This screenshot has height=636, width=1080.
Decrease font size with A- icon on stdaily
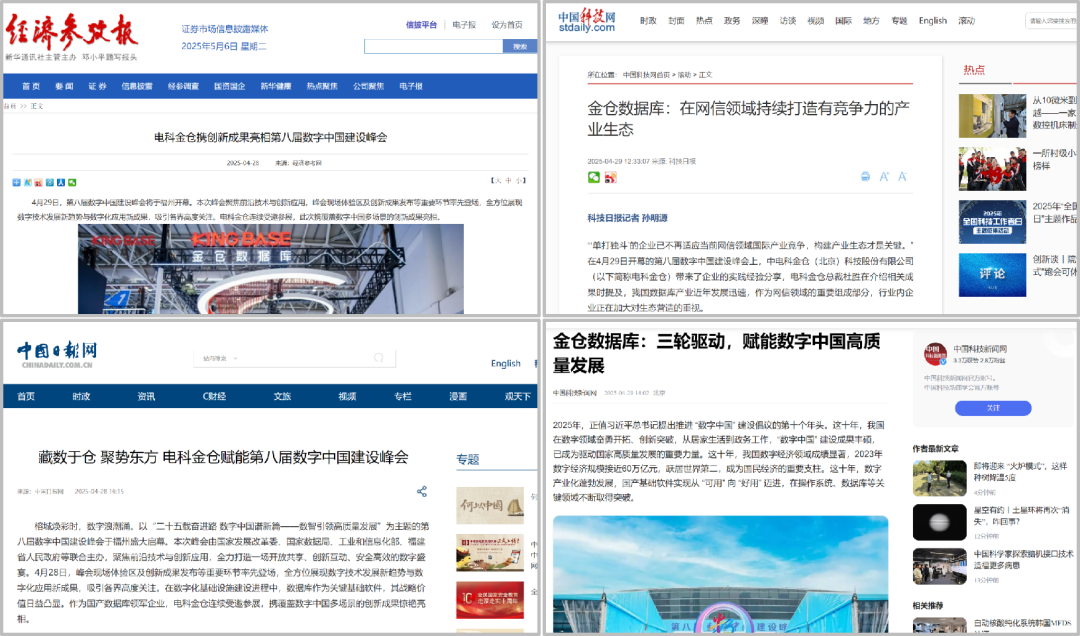coord(902,177)
